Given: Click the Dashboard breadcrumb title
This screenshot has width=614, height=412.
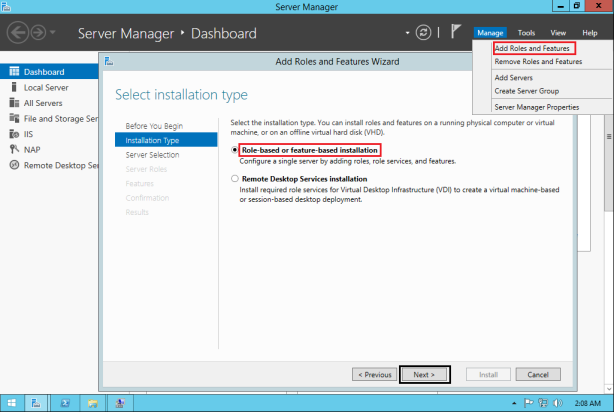Looking at the screenshot, I should [x=224, y=33].
